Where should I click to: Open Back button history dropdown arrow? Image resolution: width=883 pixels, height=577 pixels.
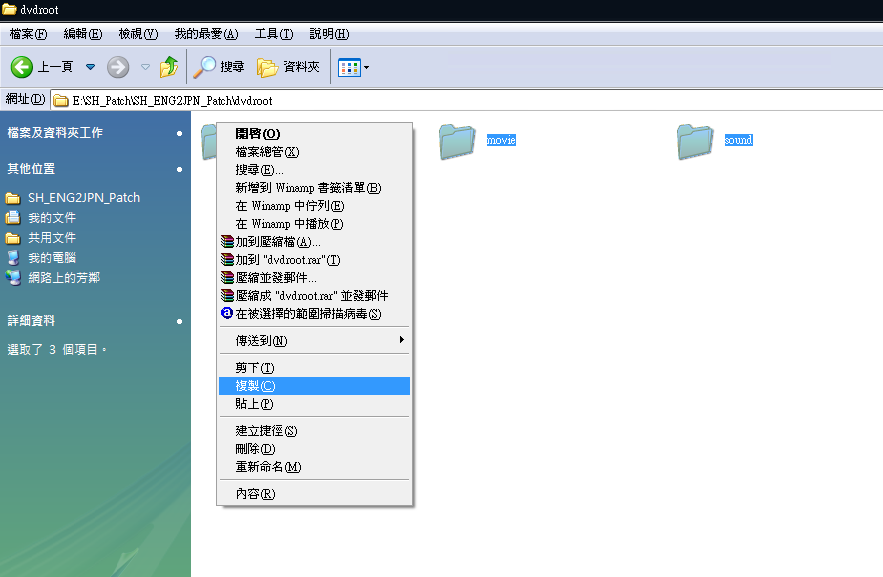coord(90,67)
